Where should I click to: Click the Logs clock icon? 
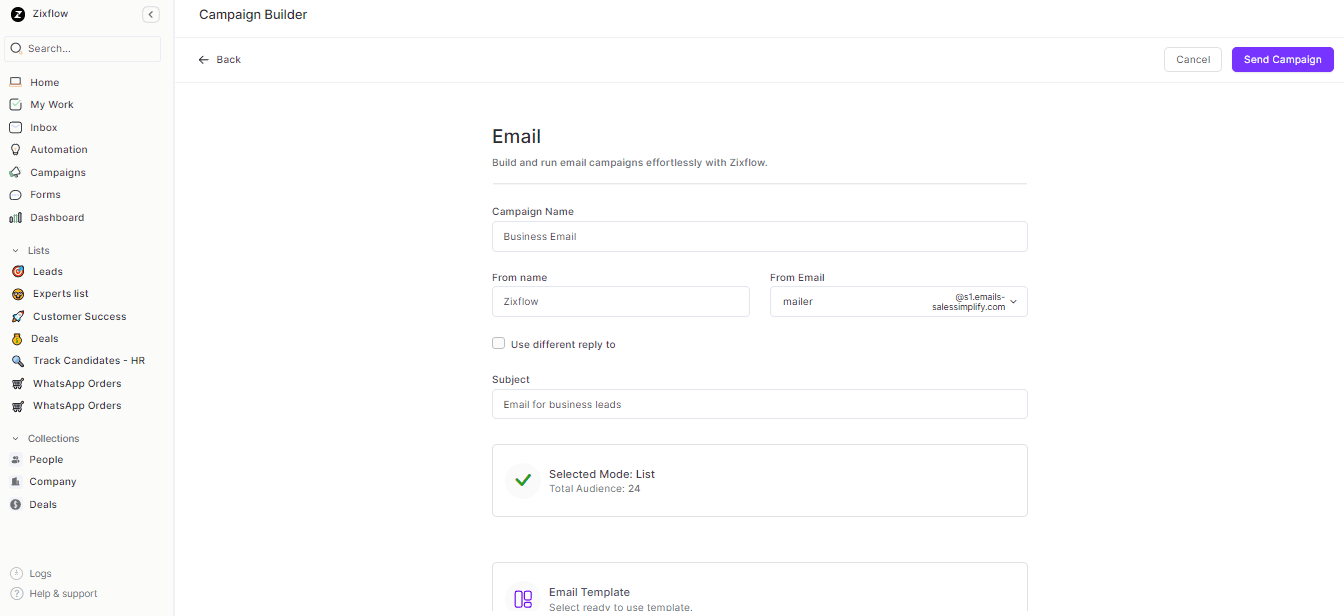pyautogui.click(x=16, y=574)
